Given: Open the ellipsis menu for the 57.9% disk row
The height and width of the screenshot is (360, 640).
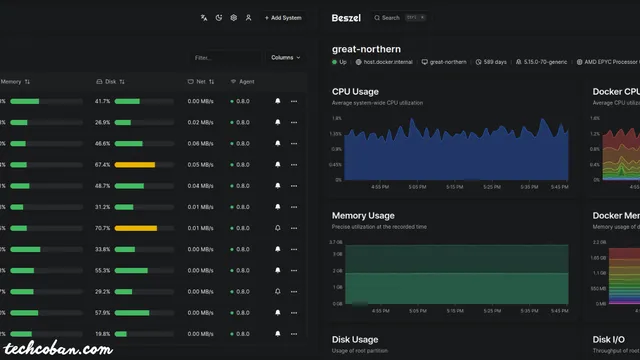Looking at the screenshot, I should [x=294, y=313].
